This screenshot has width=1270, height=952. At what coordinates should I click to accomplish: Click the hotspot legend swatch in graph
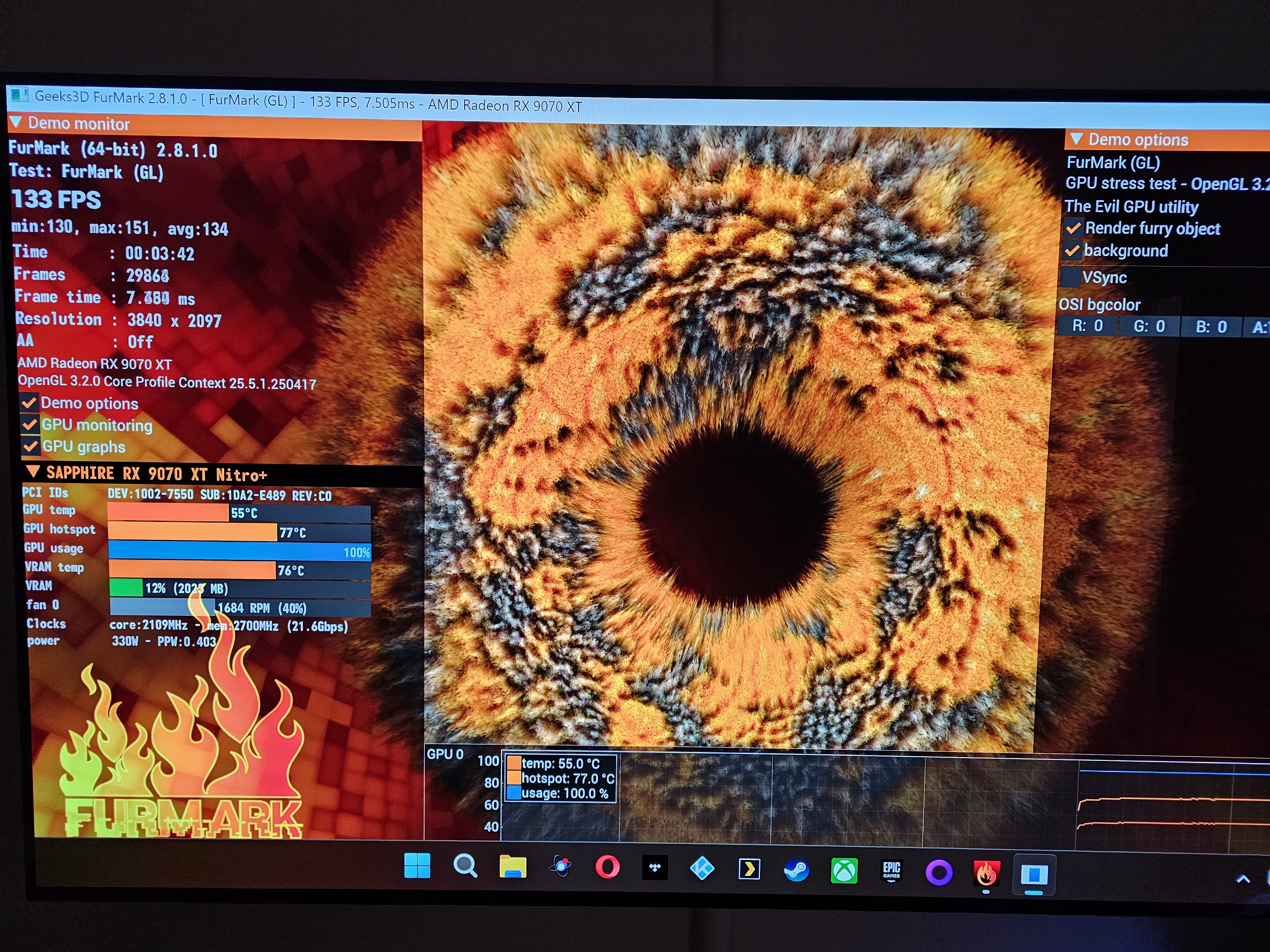pyautogui.click(x=514, y=778)
